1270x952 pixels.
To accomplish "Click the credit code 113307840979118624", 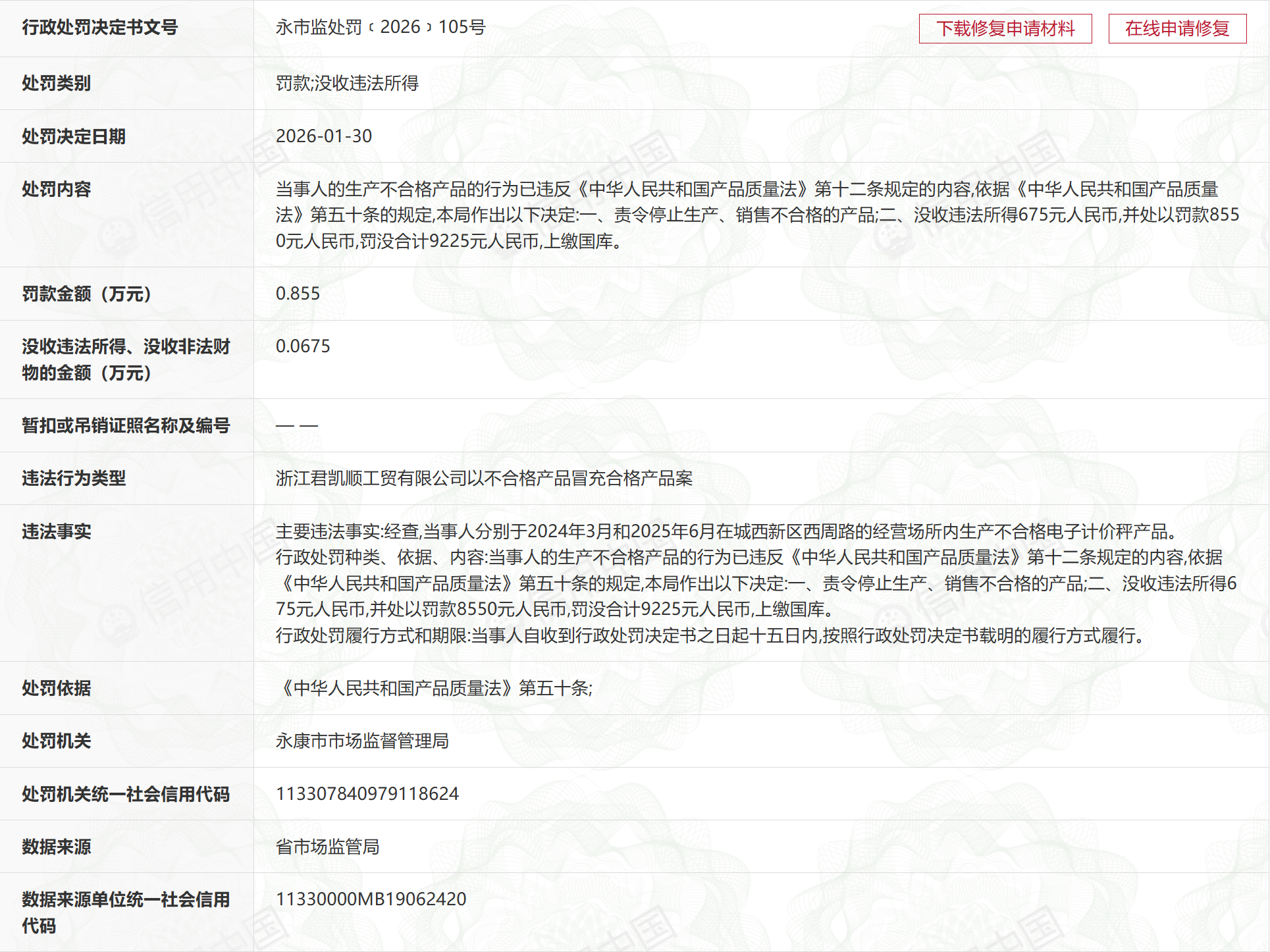I will point(367,793).
